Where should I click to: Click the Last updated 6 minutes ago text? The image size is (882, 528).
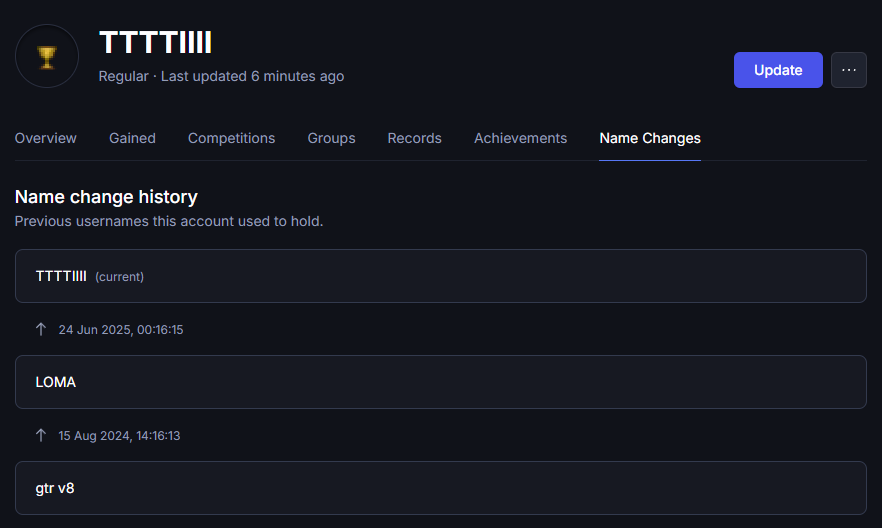253,76
